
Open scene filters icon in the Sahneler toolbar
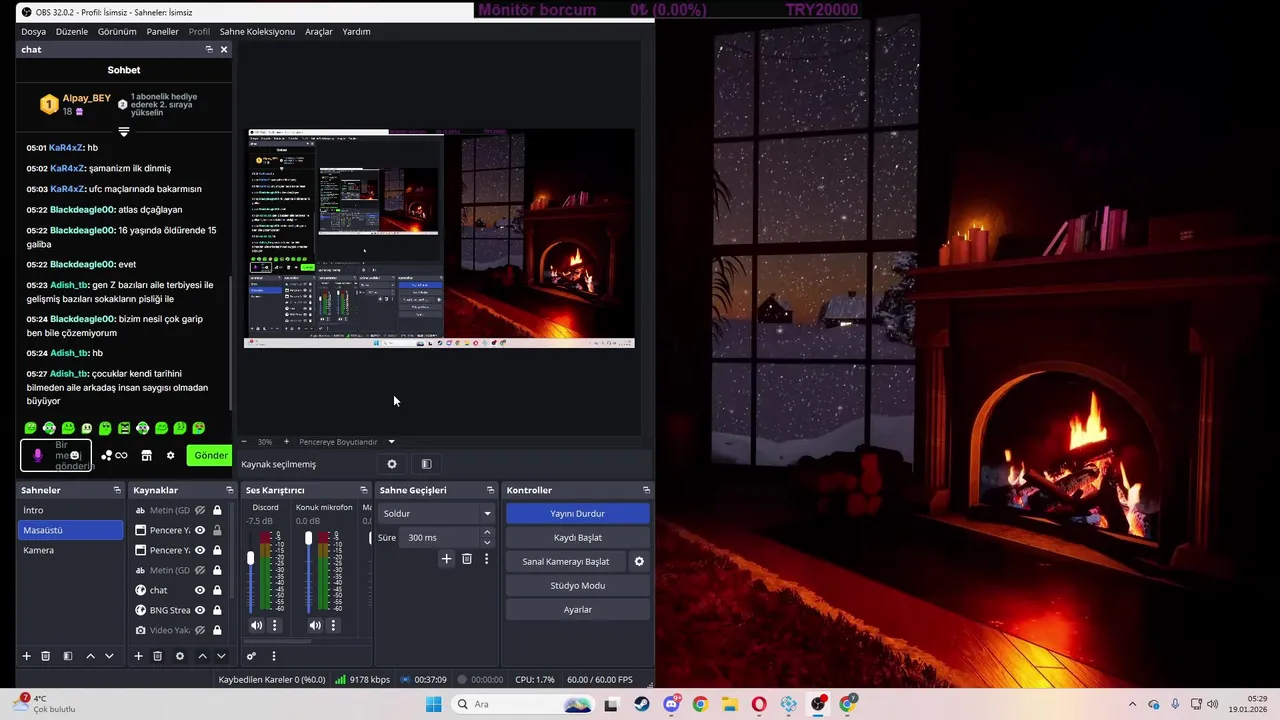pos(68,656)
